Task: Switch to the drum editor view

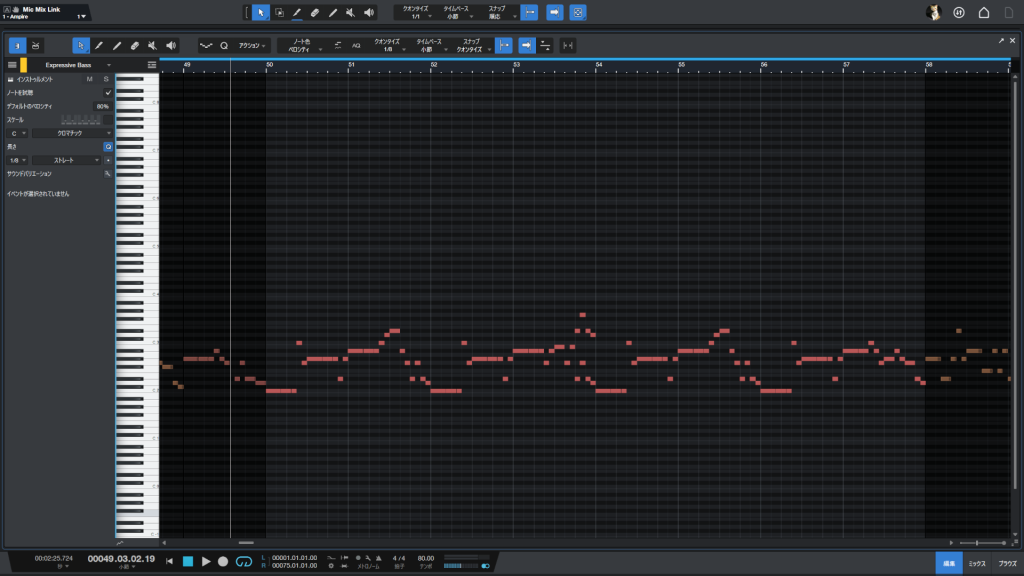Action: coord(36,45)
